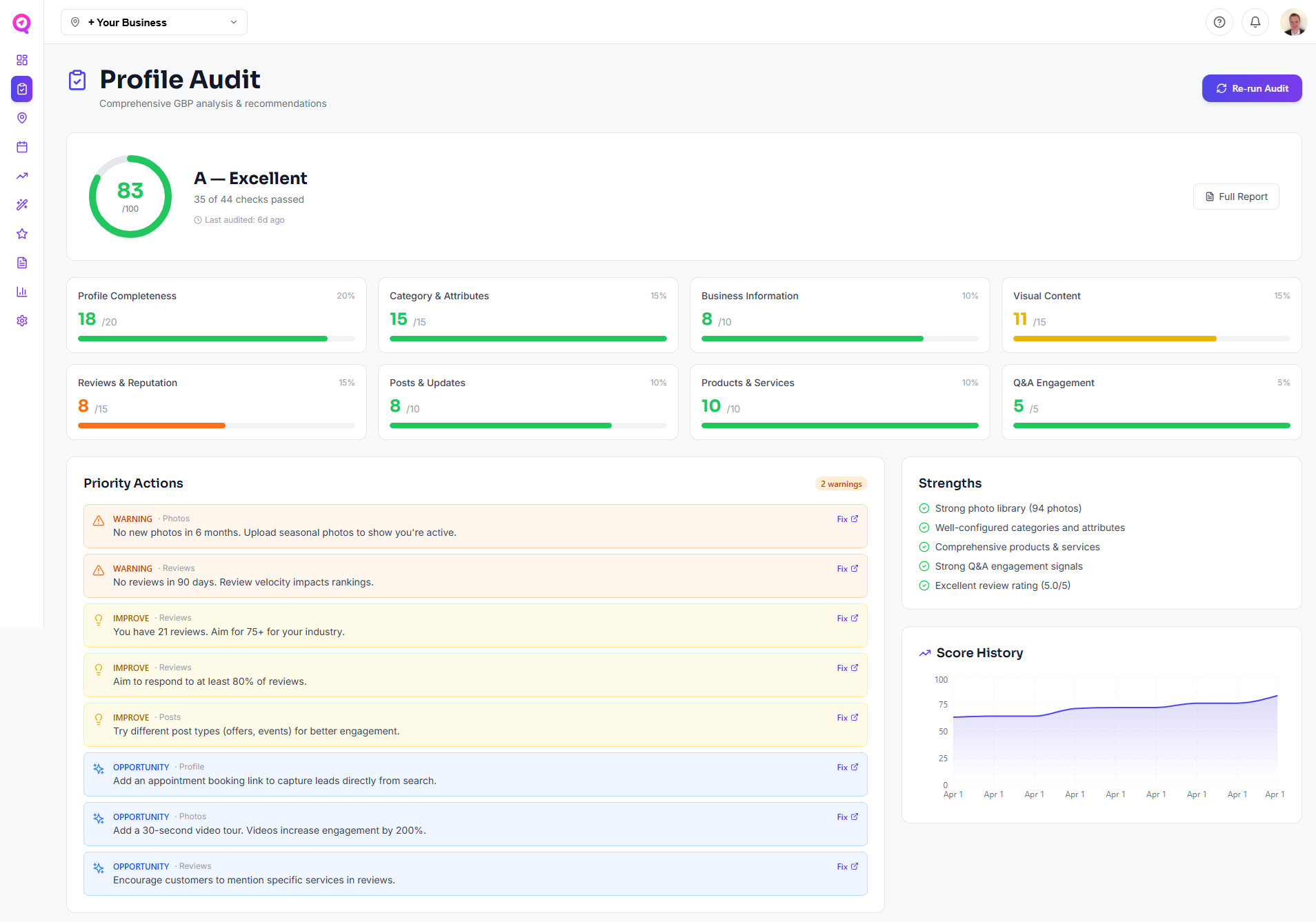Fix the no new photos warning
1316x922 pixels.
point(846,519)
